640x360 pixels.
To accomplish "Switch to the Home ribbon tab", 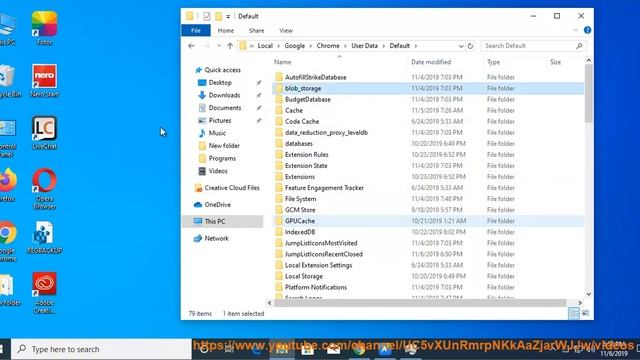I will (226, 31).
